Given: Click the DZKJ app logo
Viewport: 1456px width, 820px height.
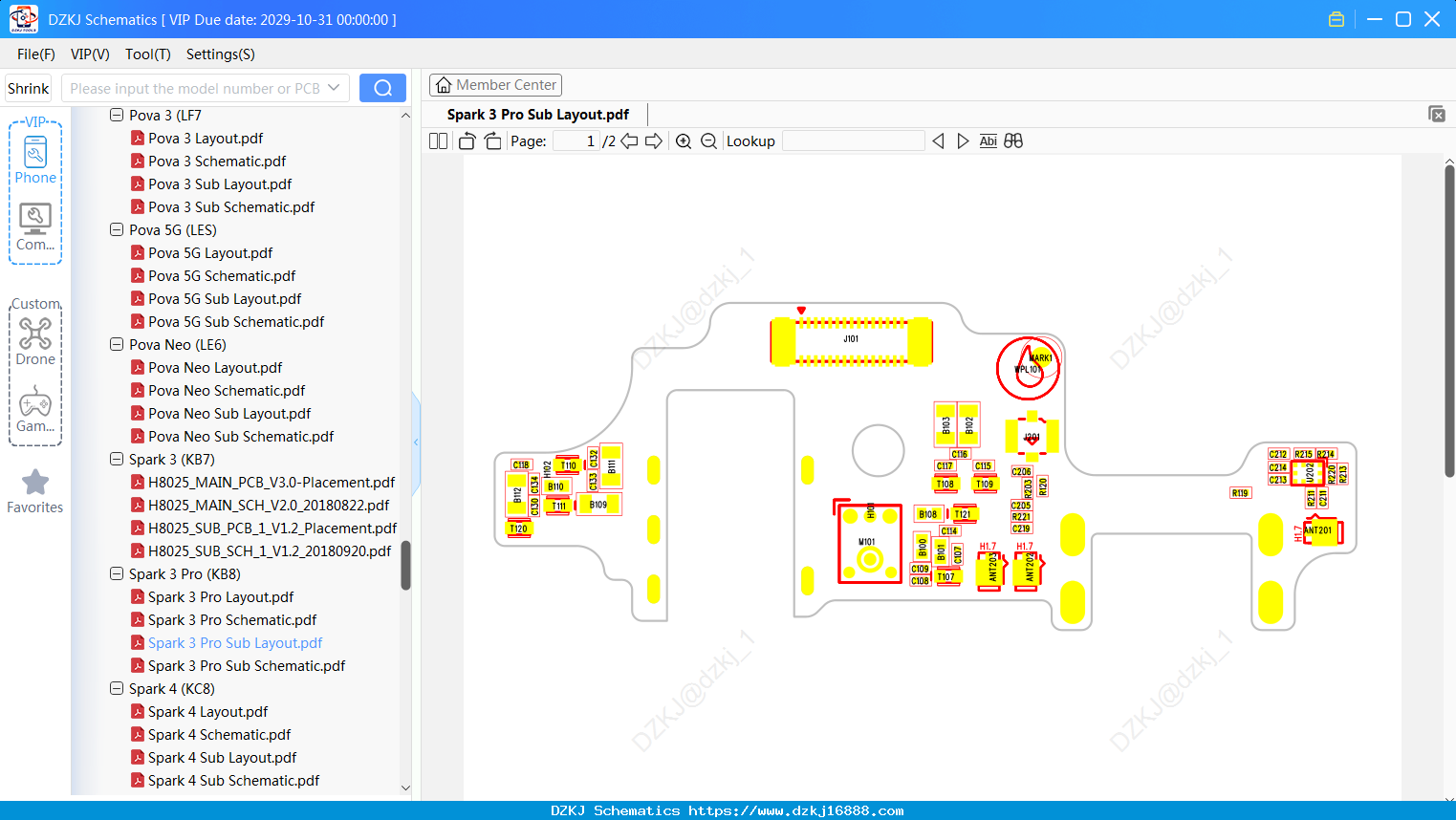Looking at the screenshot, I should point(23,19).
